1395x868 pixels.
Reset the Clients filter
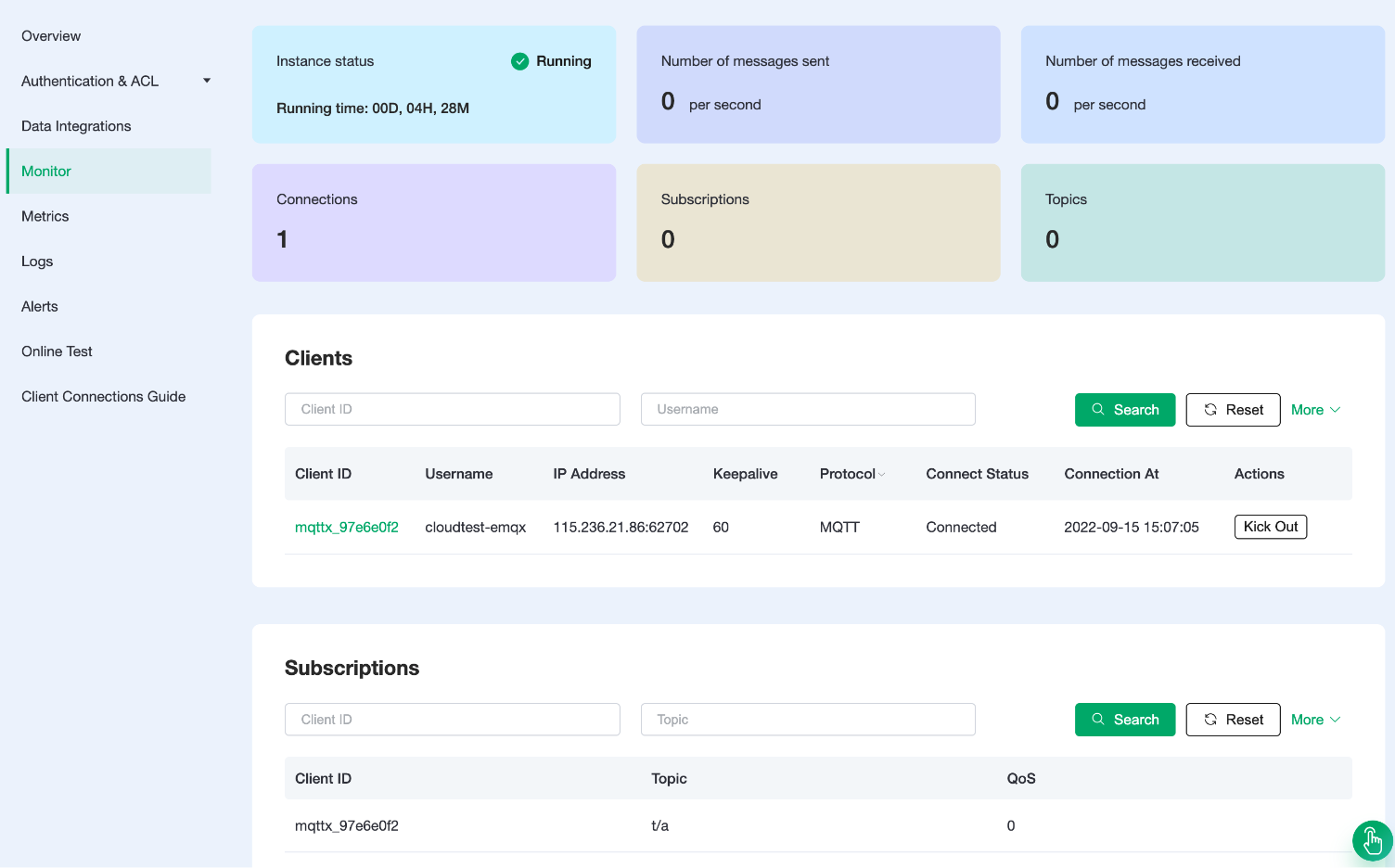(1233, 410)
